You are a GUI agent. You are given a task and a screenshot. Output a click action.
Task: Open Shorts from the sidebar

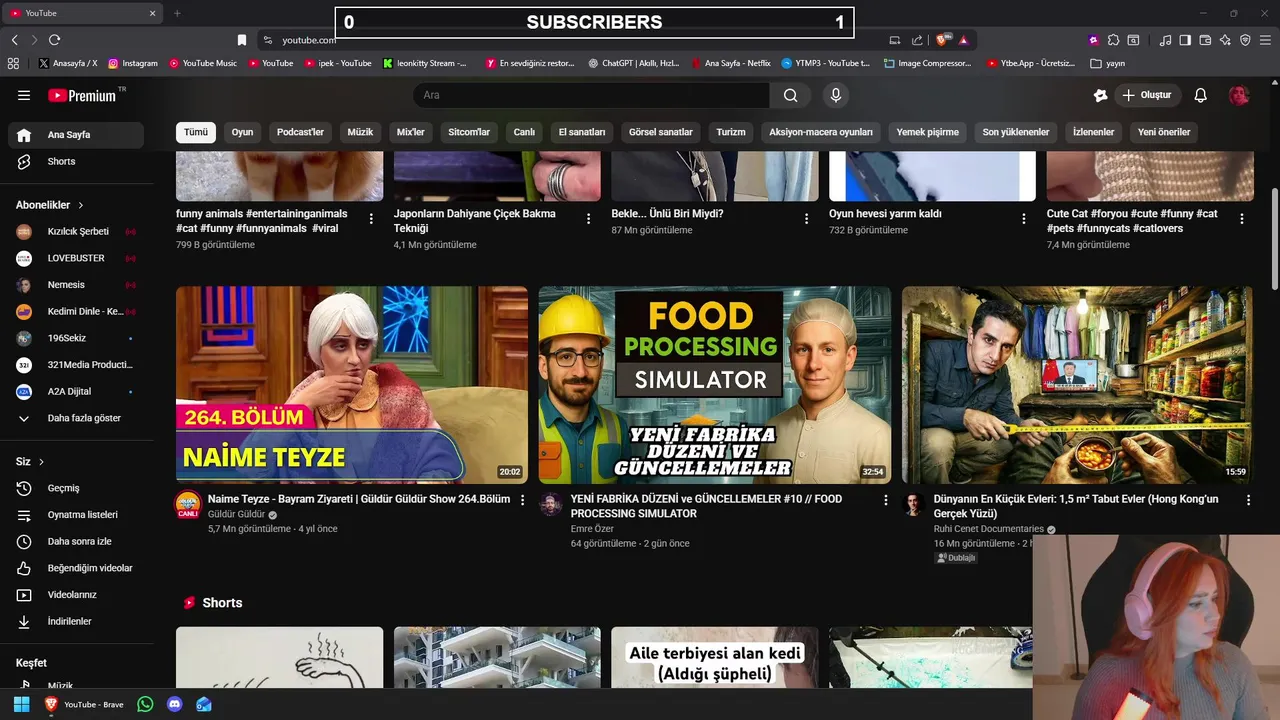[76, 161]
